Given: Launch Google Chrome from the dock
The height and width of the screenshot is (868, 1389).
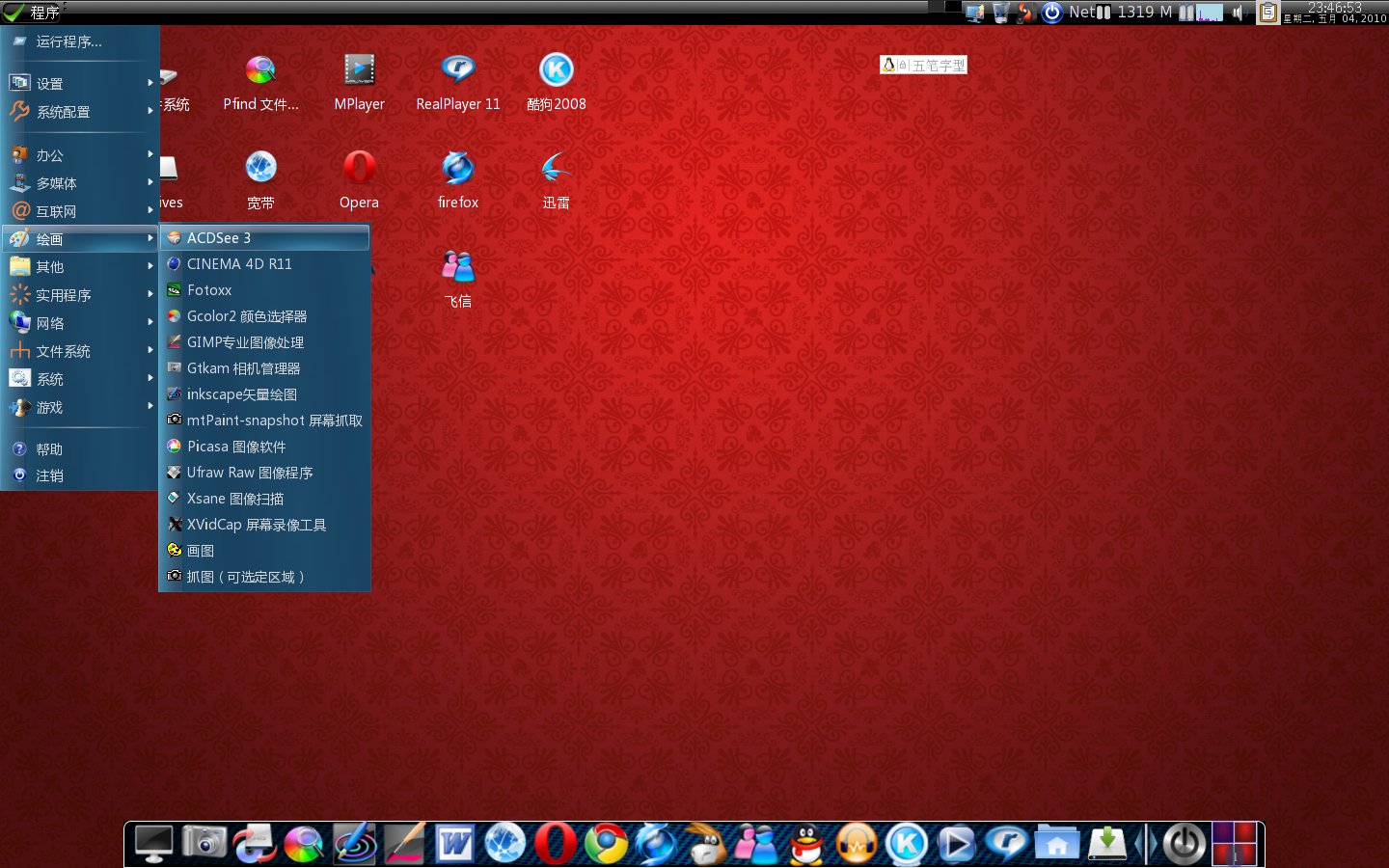Looking at the screenshot, I should [x=605, y=845].
